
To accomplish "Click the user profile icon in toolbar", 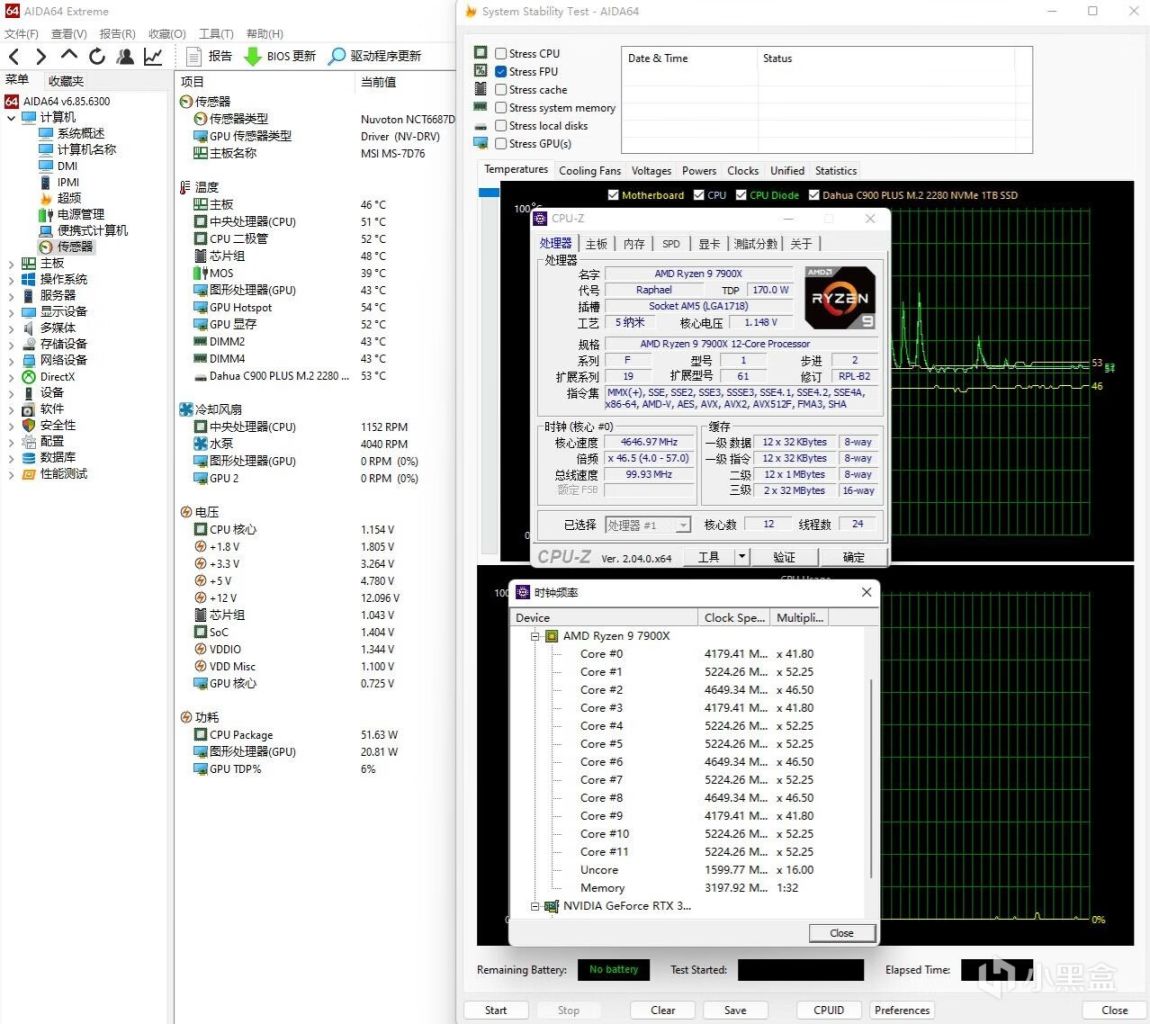I will coord(125,57).
